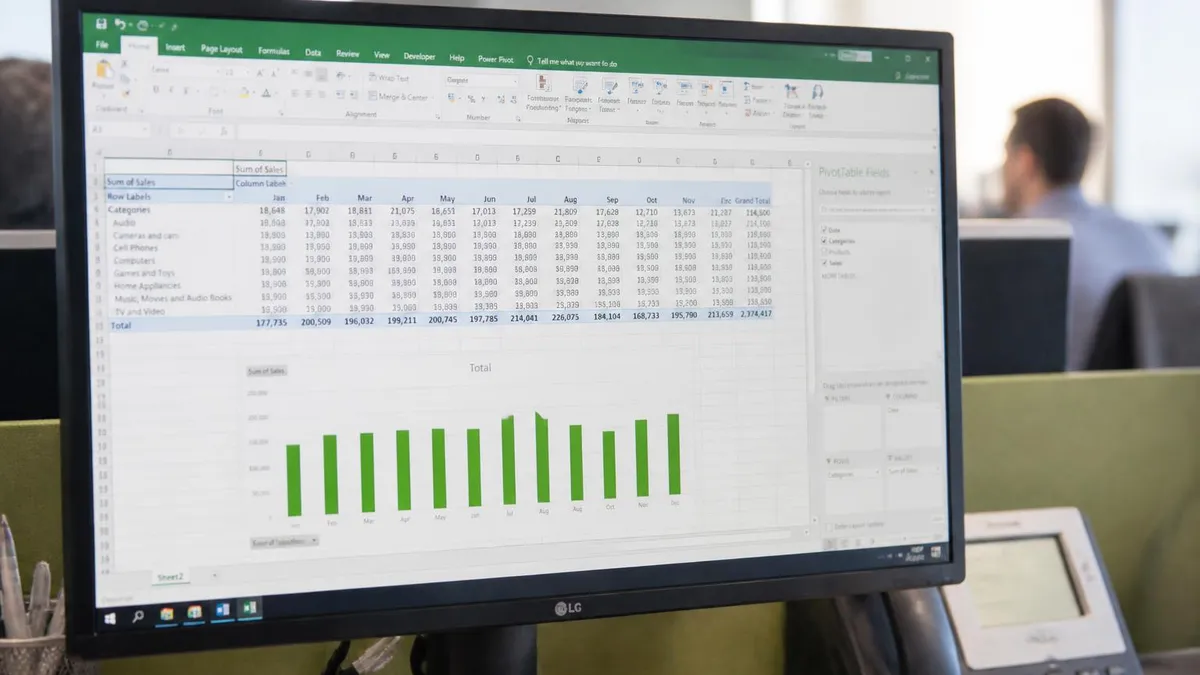The height and width of the screenshot is (675, 1200).
Task: Toggle Italic formatting in the ribbon
Action: point(171,90)
